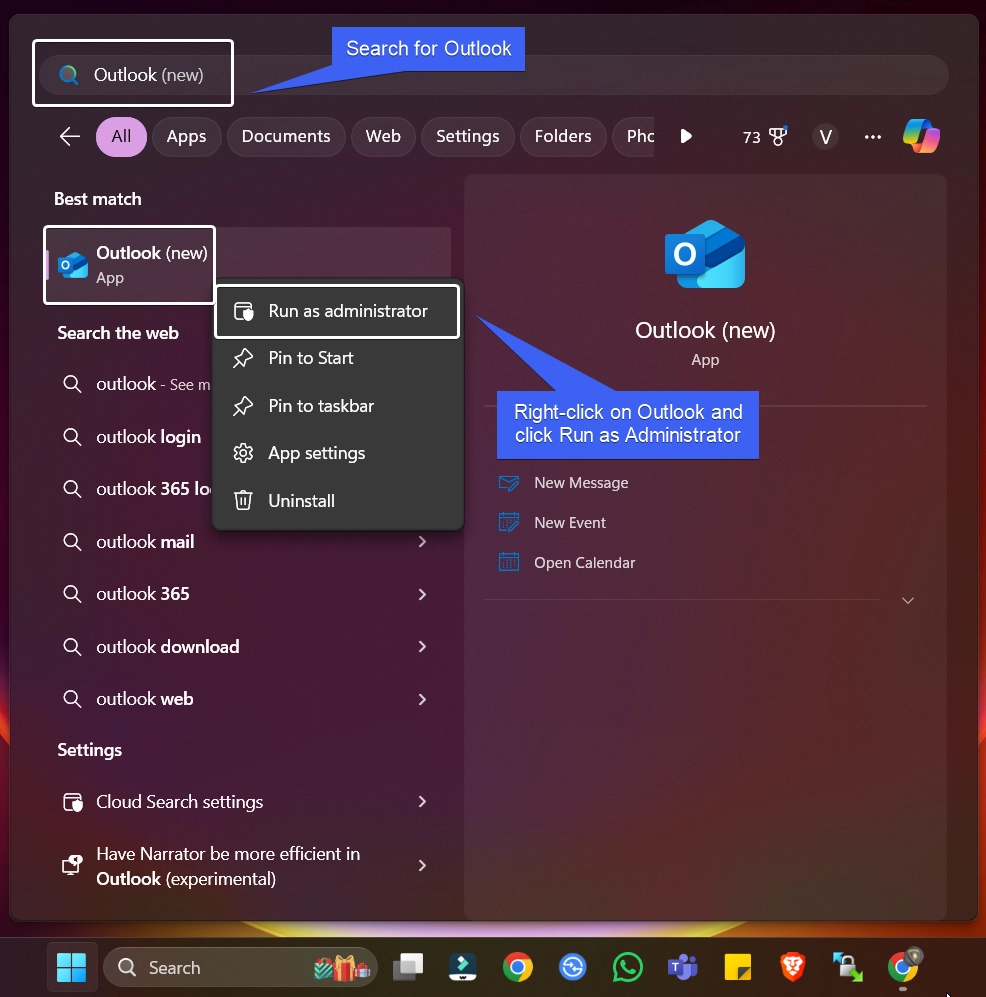
Task: Click the Open Calendar icon
Action: 509,563
